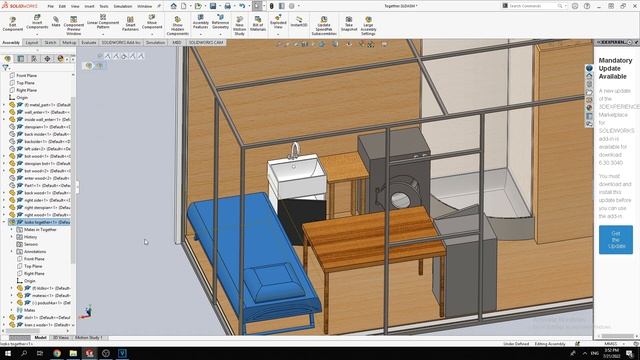Open the PropertyManager tab icon
640x360 pixels.
[x=20, y=59]
